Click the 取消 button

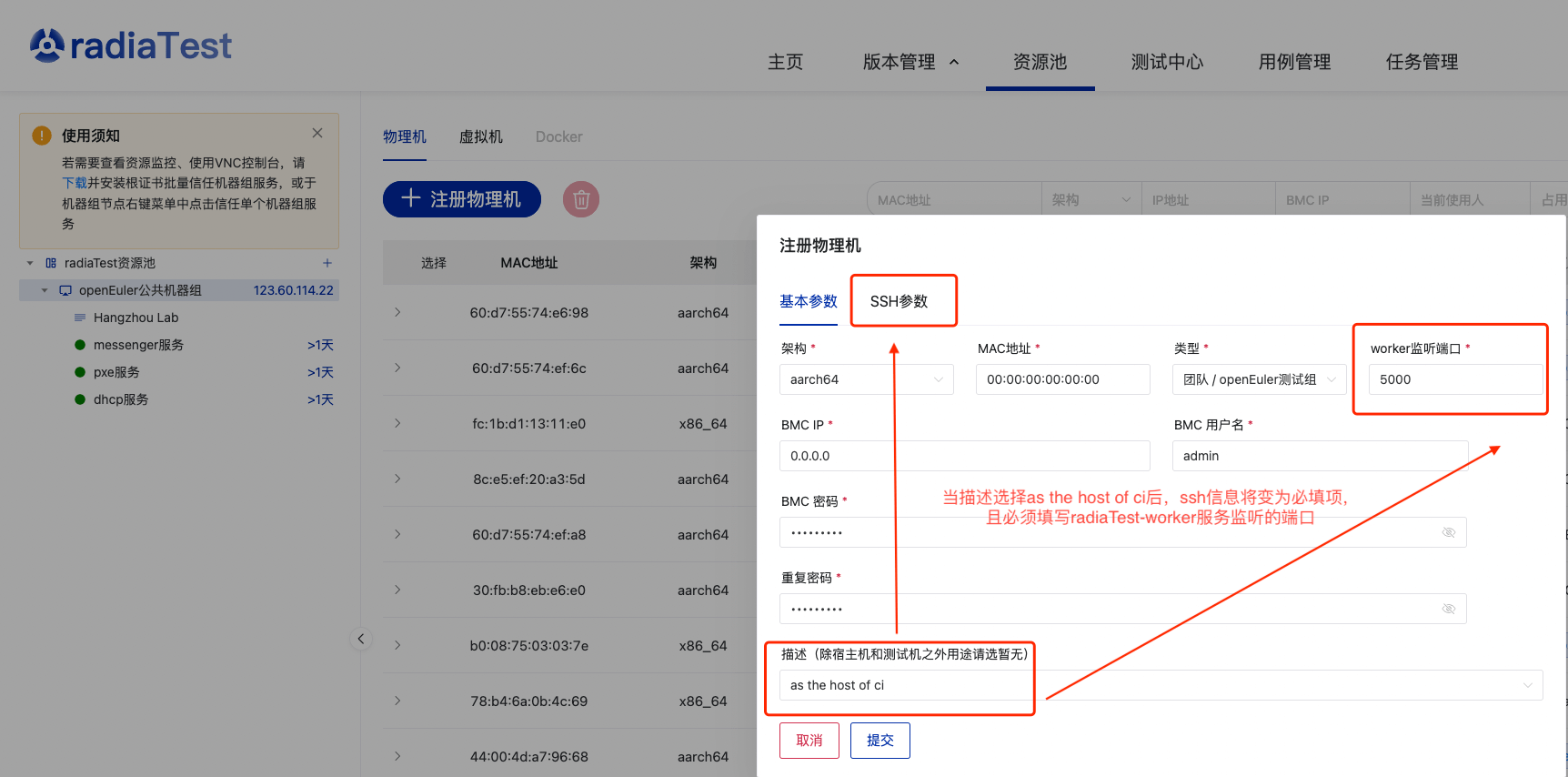point(809,741)
